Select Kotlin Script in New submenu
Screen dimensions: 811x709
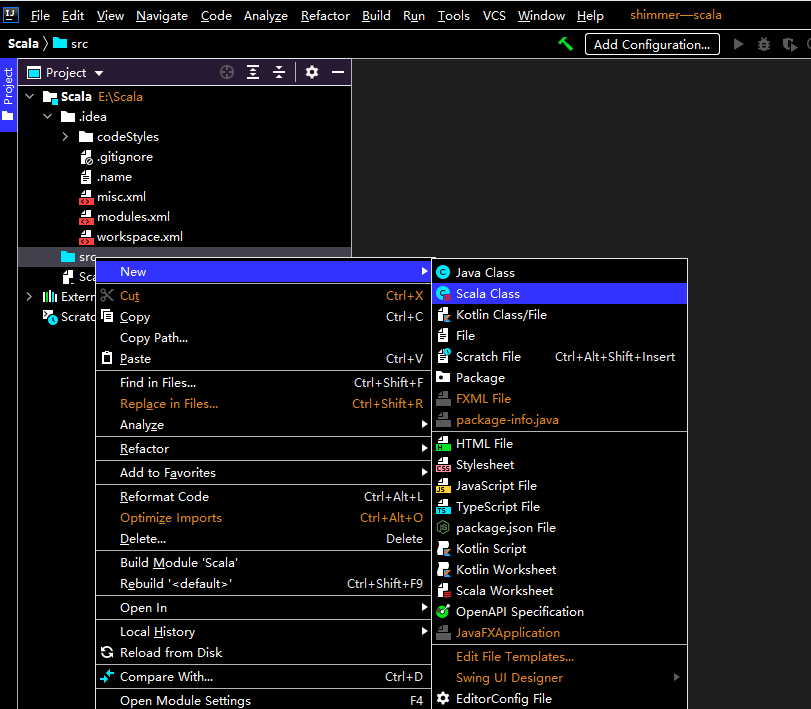[x=560, y=549]
